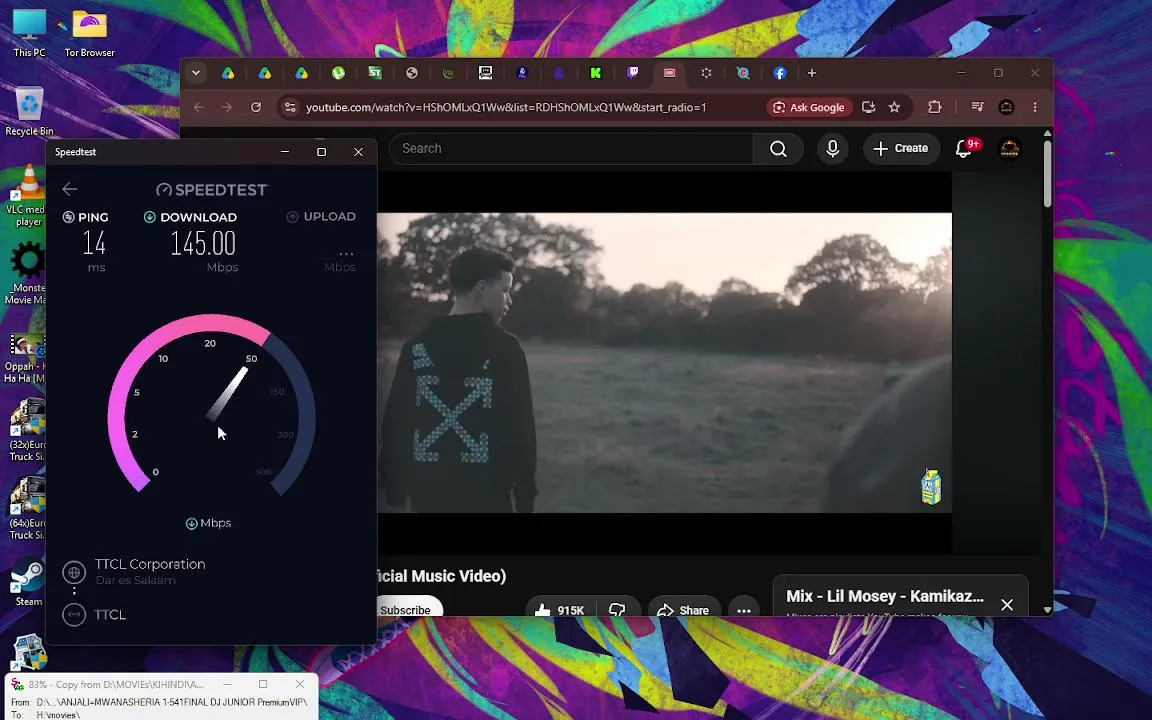
Task: Open This PC desktop icon
Action: coord(29,32)
